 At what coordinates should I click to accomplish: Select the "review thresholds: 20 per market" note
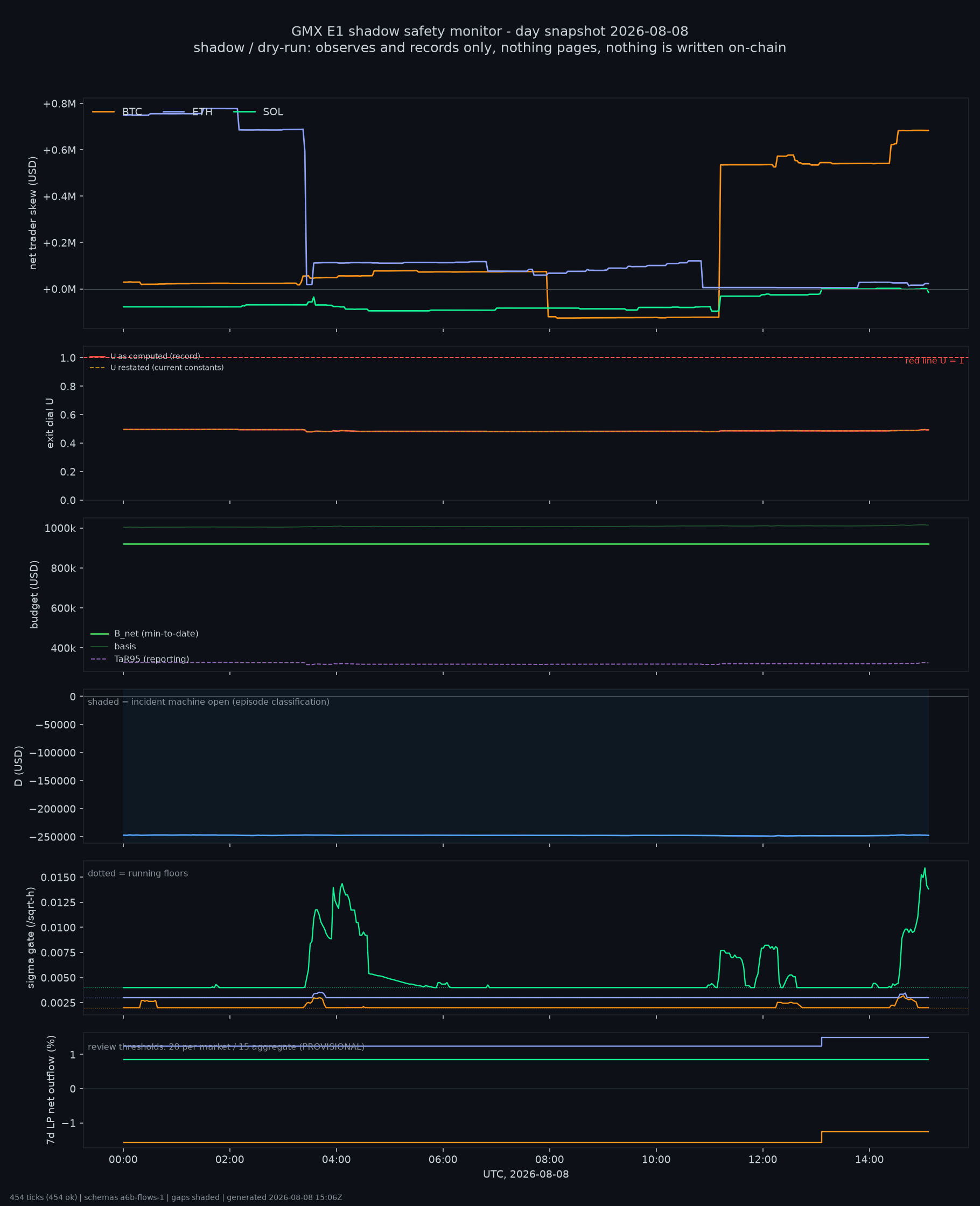[x=226, y=1047]
